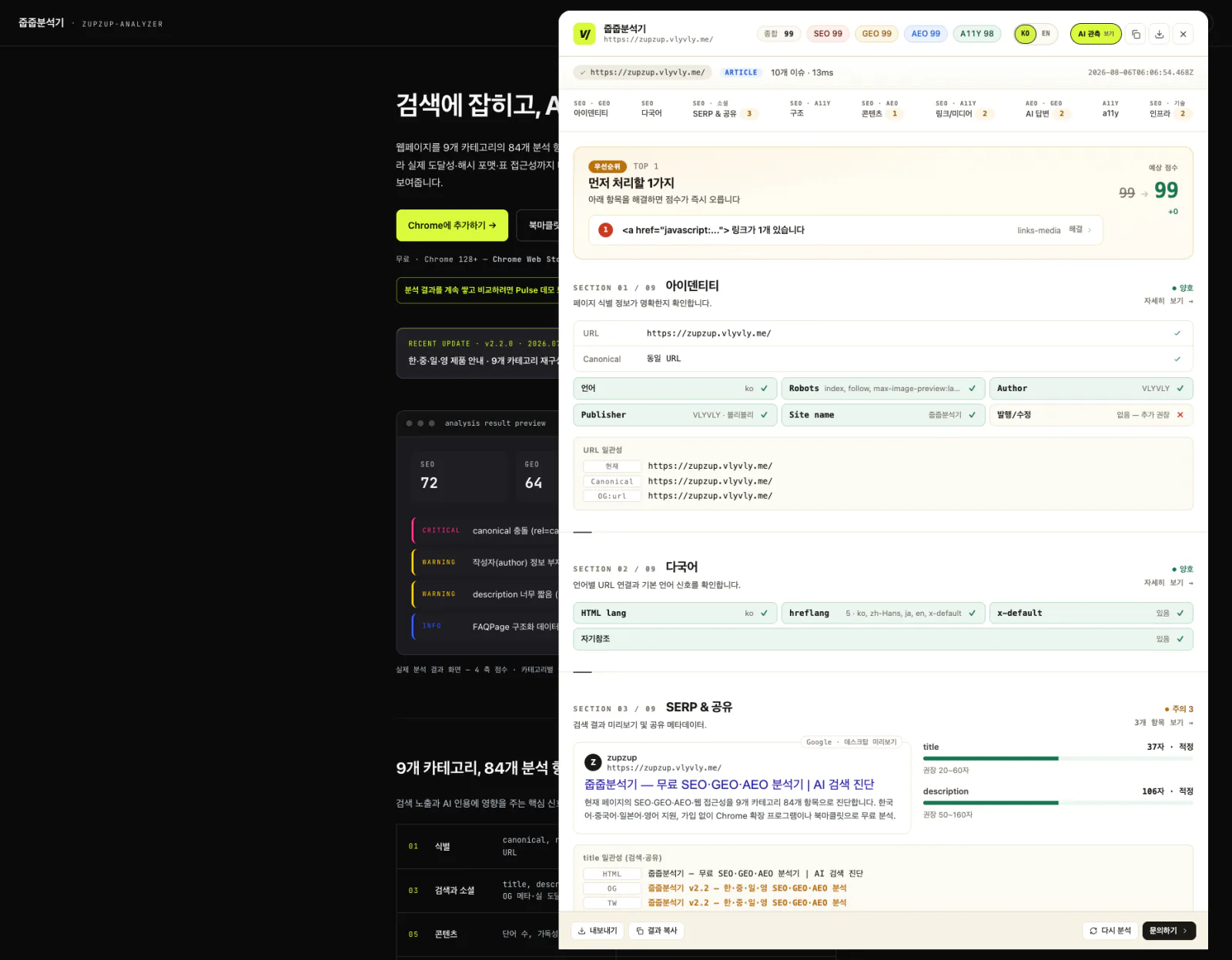Click the Site name check icon
Screen dimensions: 1232x960
click(973, 415)
